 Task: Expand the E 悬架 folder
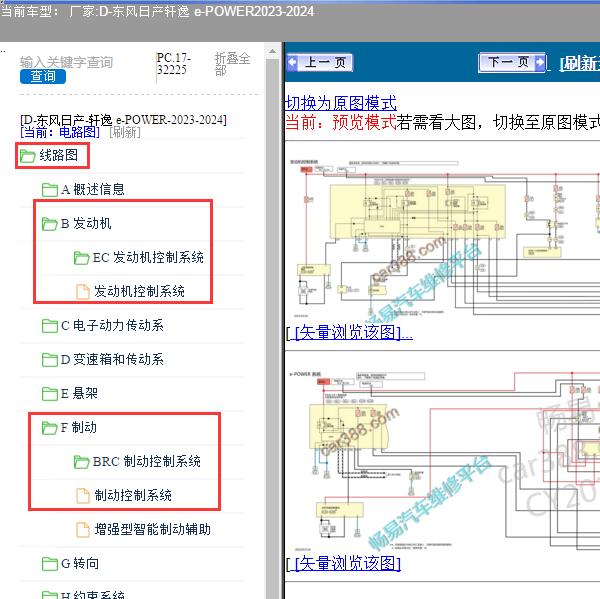coord(80,393)
